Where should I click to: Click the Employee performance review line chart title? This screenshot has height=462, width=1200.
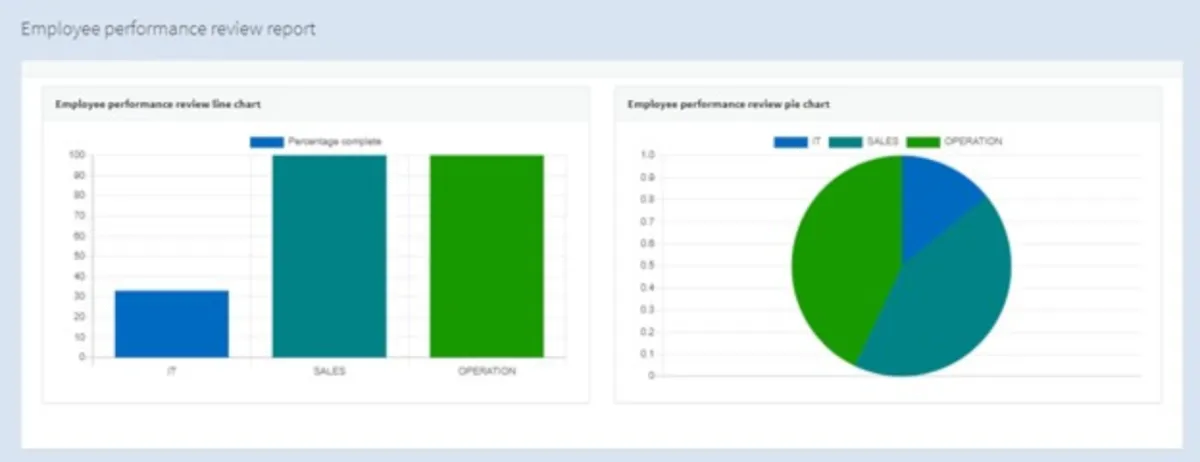point(159,104)
